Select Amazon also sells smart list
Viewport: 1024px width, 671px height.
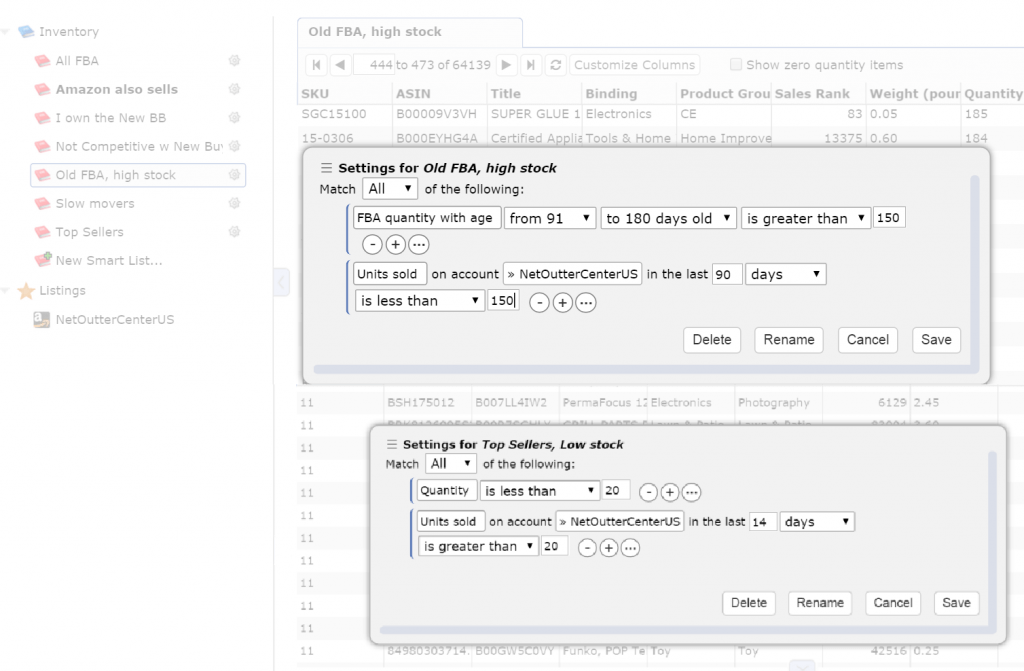tap(116, 89)
